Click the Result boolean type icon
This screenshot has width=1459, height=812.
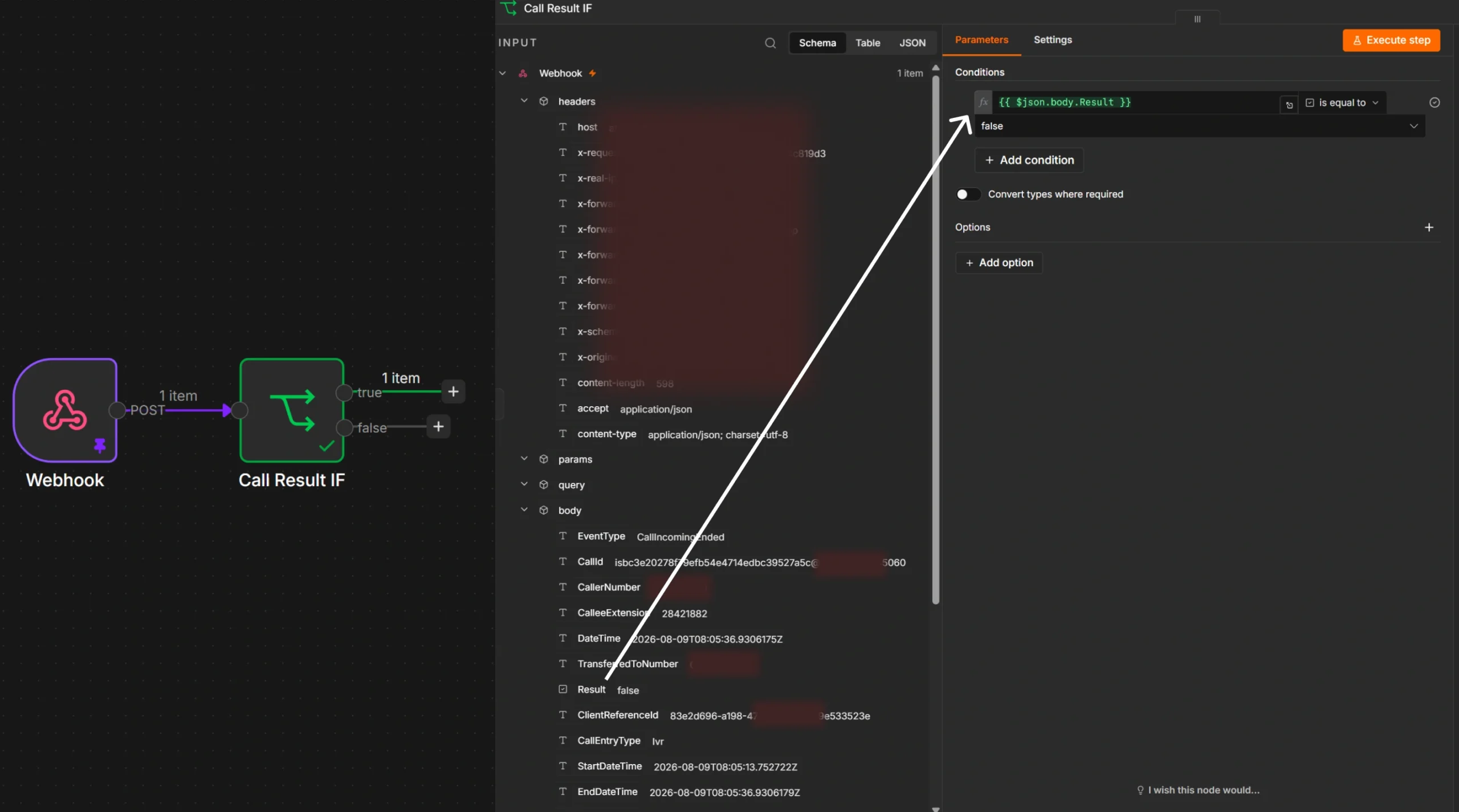(563, 689)
